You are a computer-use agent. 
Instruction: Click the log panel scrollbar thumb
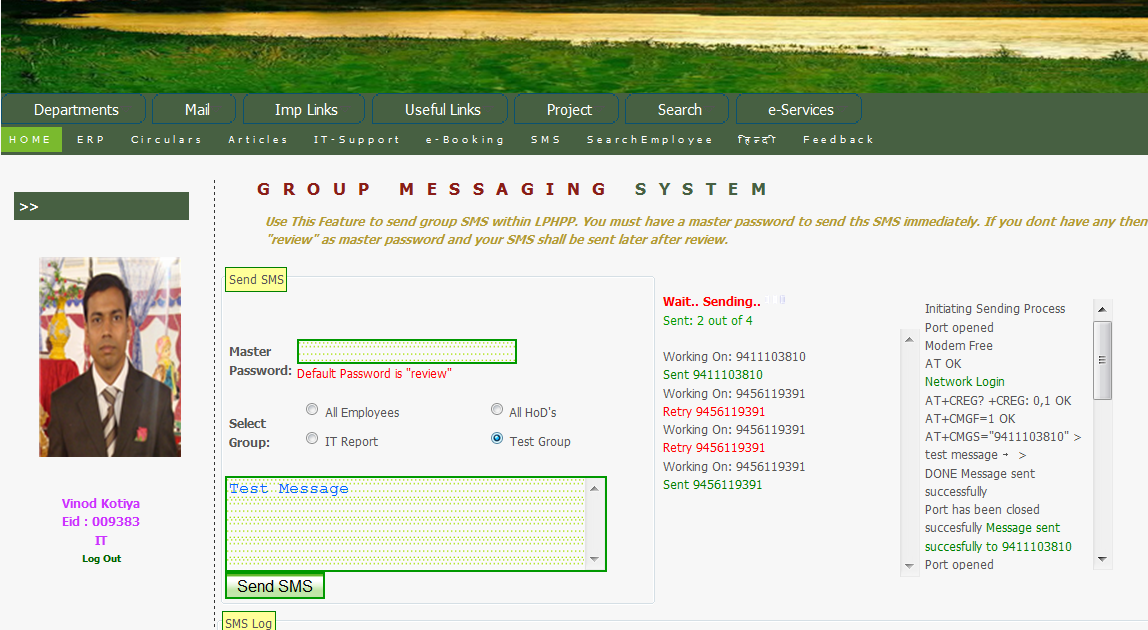point(1103,360)
